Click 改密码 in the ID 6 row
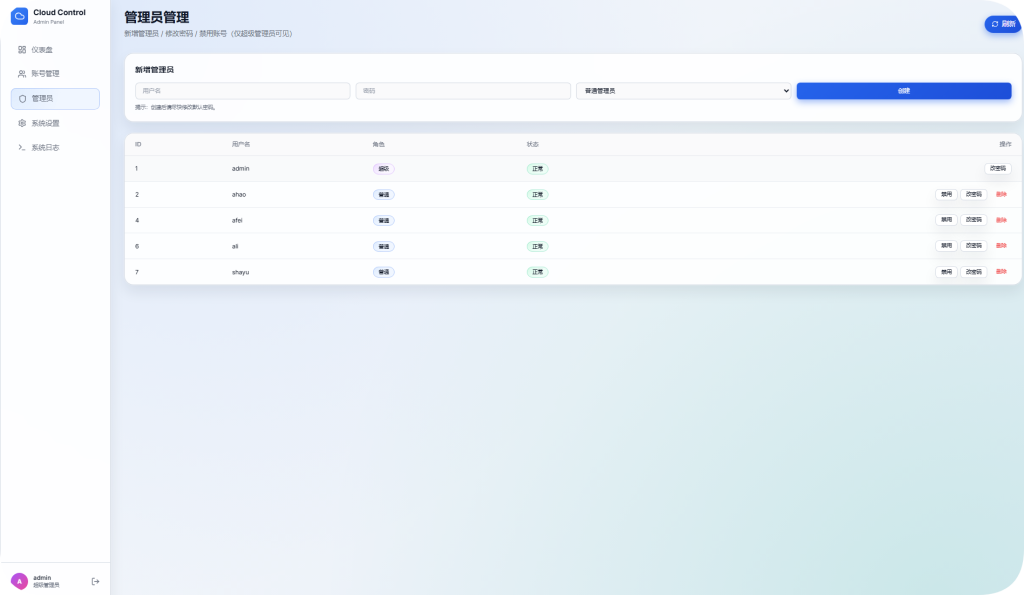This screenshot has width=1024, height=595. 974,246
